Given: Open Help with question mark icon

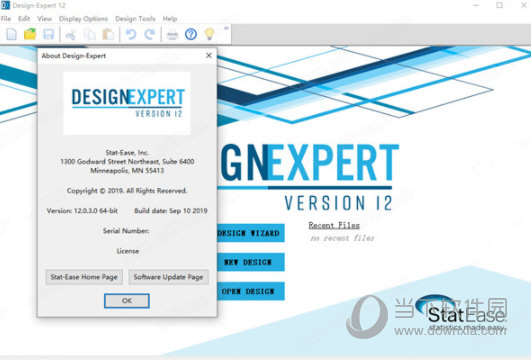Looking at the screenshot, I should pos(191,34).
